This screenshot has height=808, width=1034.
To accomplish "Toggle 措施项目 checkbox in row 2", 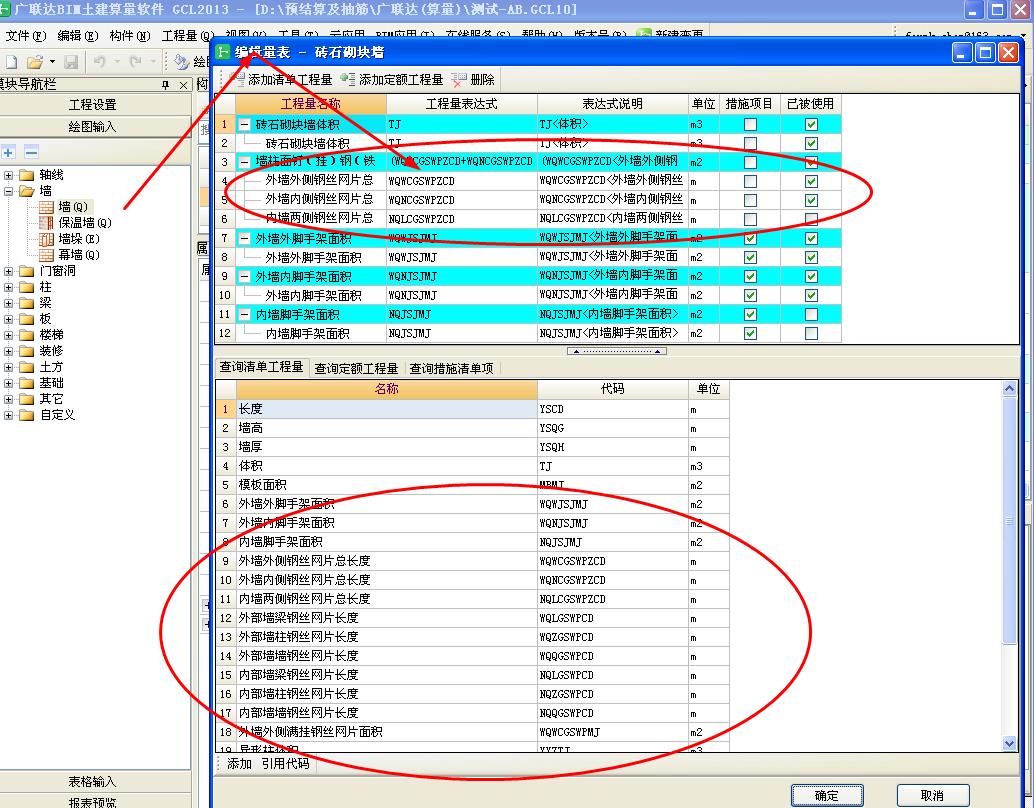I will (x=750, y=144).
